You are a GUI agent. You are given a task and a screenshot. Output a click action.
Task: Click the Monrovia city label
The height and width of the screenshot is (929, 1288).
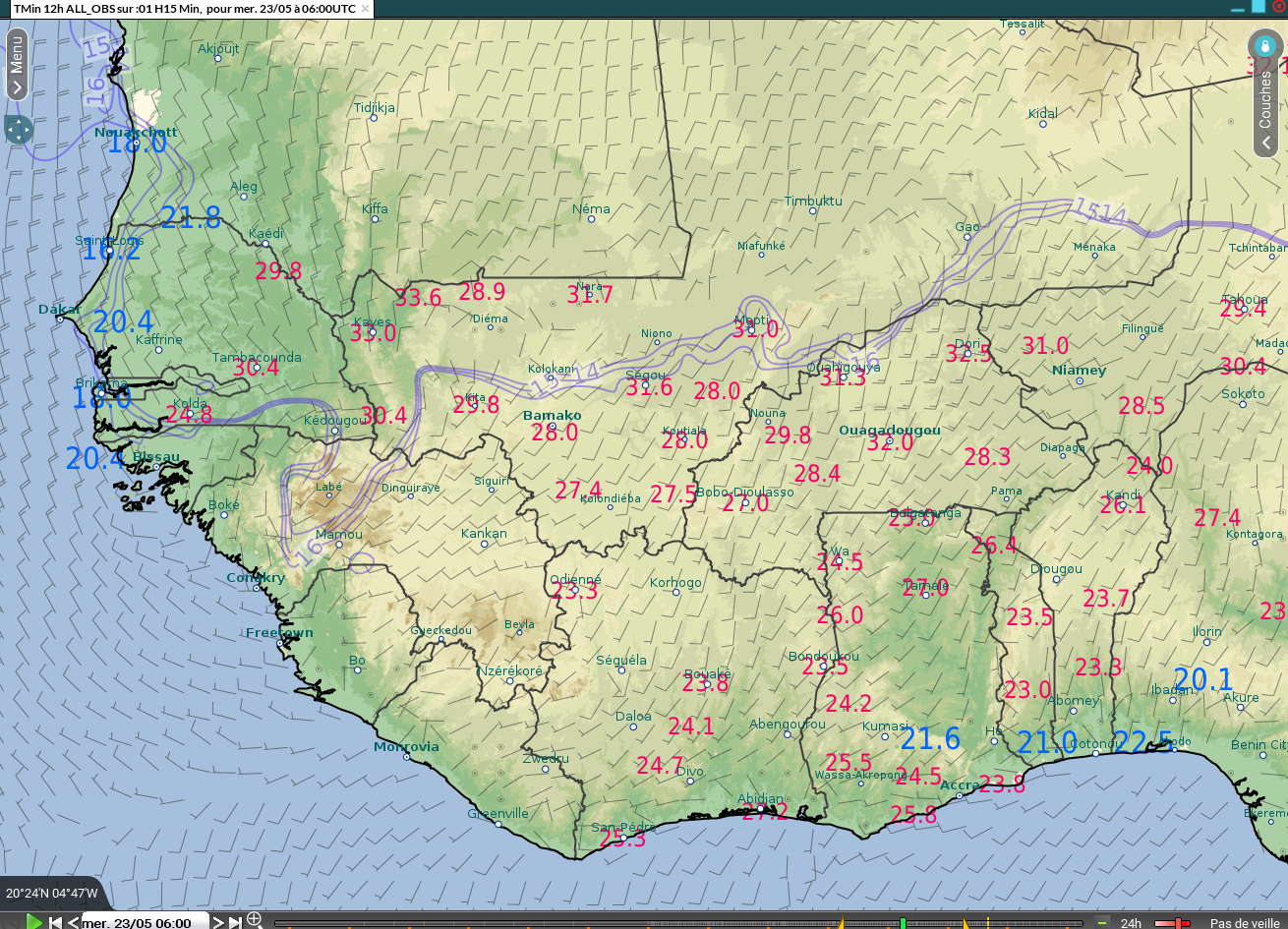coord(406,747)
